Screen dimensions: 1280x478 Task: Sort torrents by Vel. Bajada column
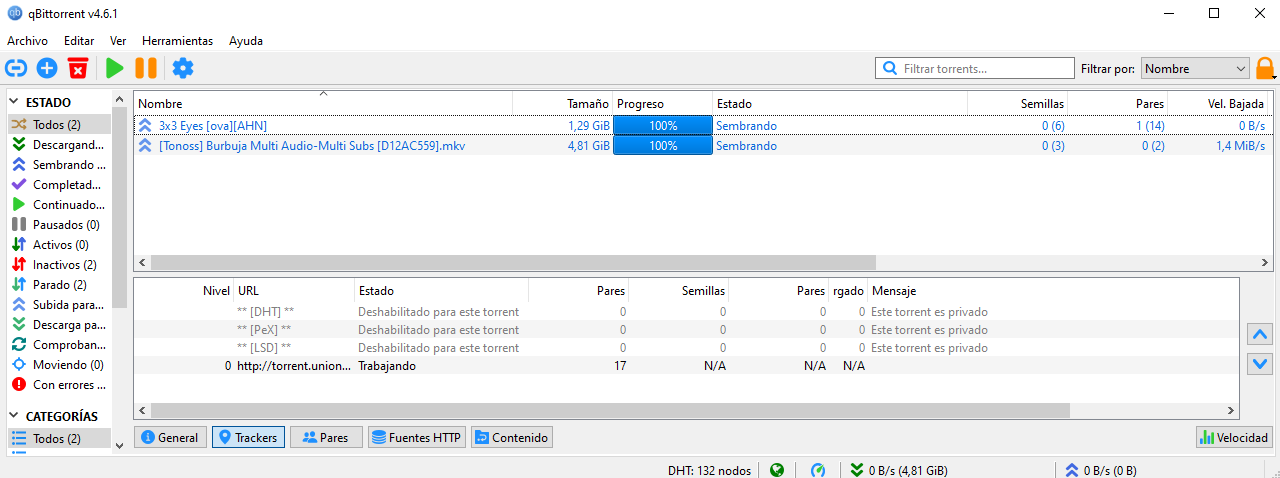[x=1219, y=104]
